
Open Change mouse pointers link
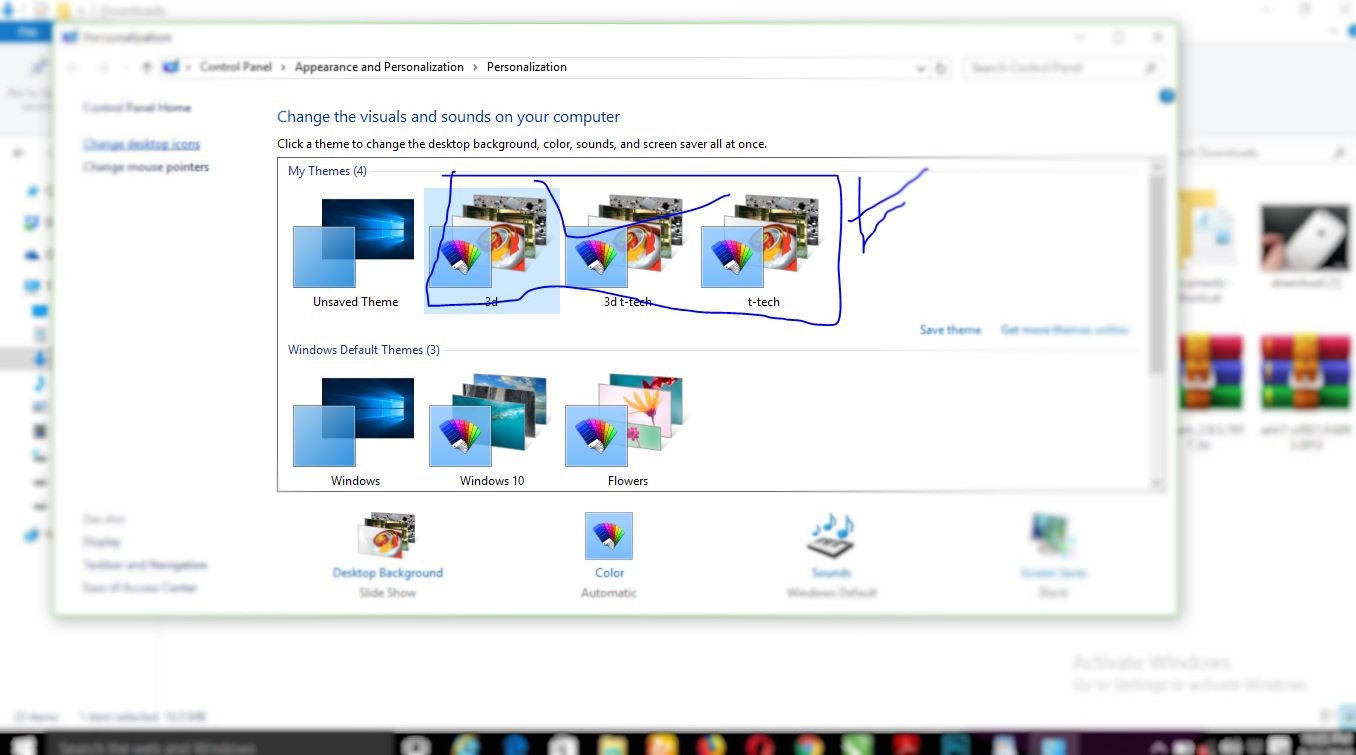tap(146, 167)
